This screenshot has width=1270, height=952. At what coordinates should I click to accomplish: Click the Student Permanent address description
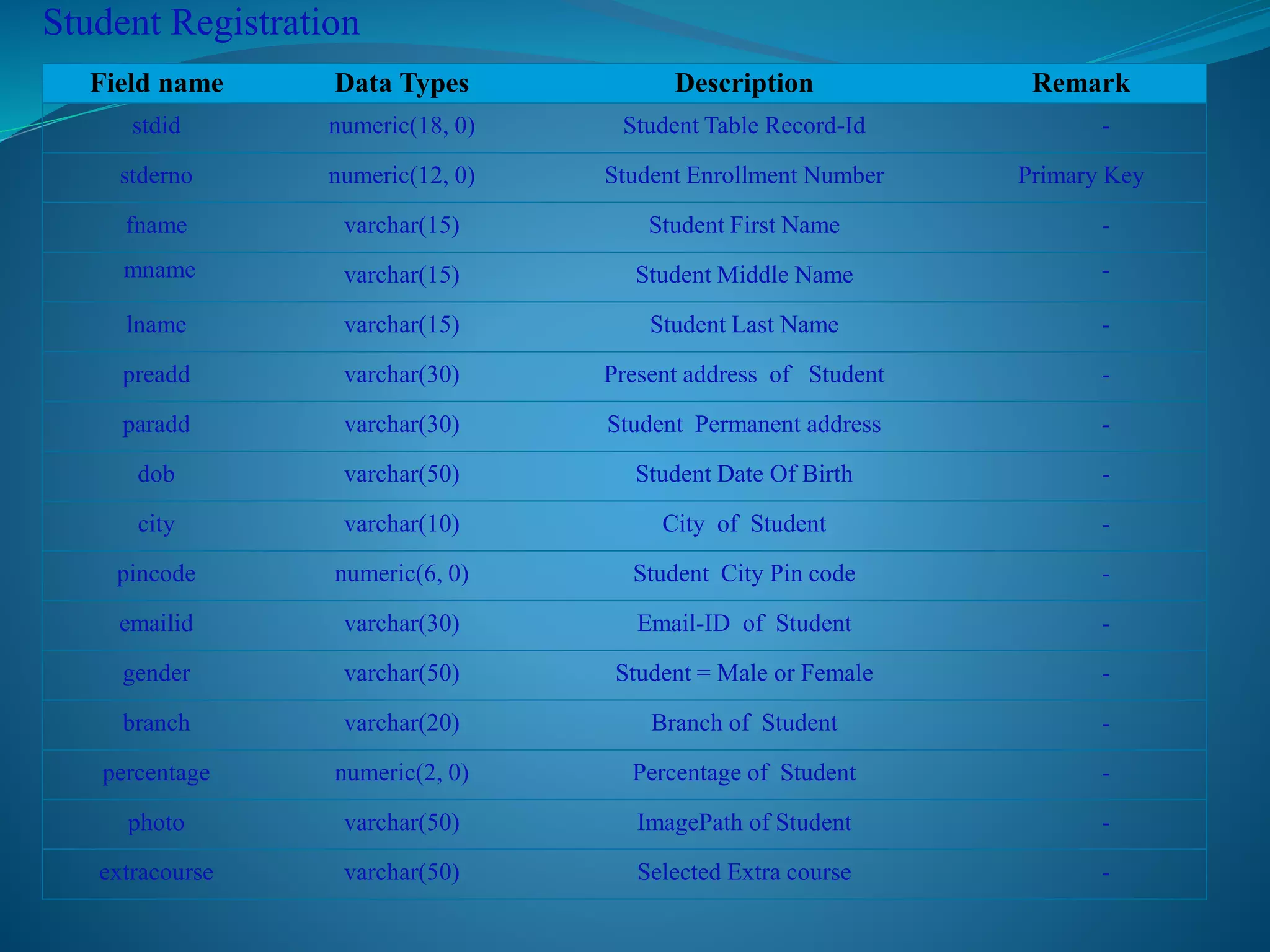pos(744,425)
